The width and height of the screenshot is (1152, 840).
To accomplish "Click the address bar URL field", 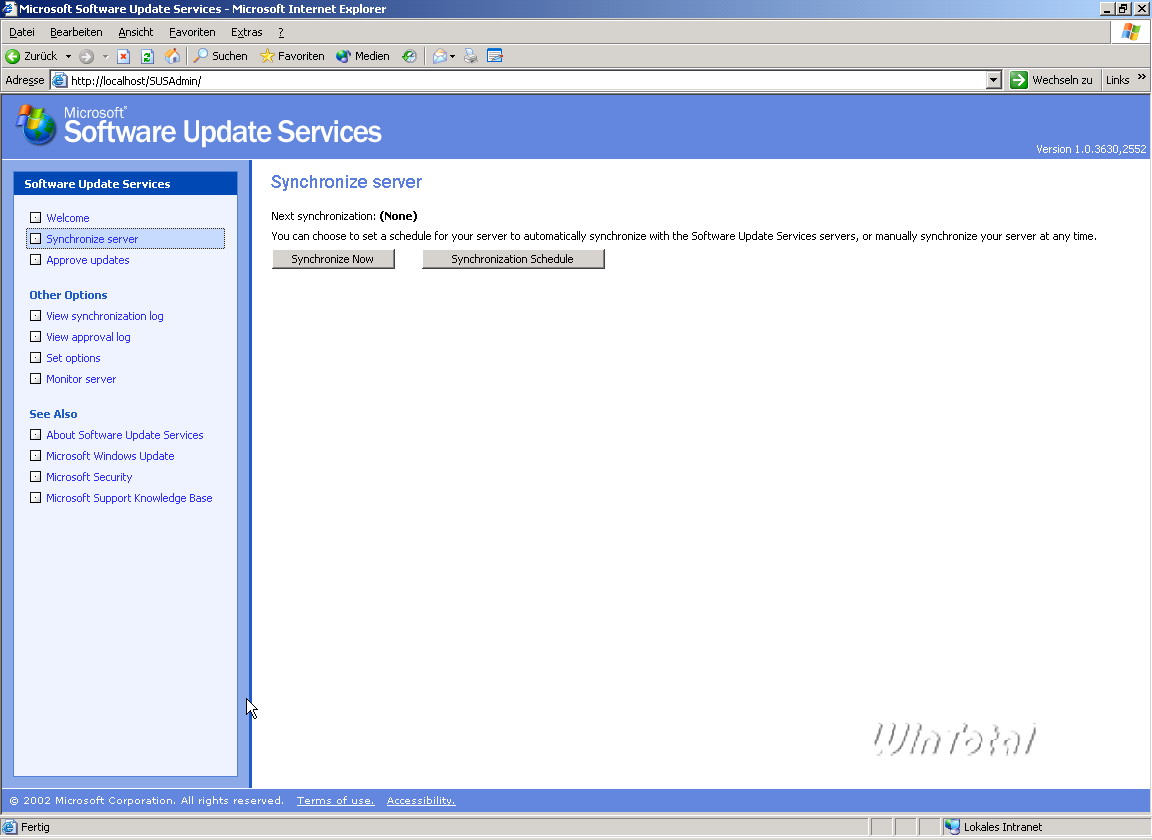I will (518, 80).
